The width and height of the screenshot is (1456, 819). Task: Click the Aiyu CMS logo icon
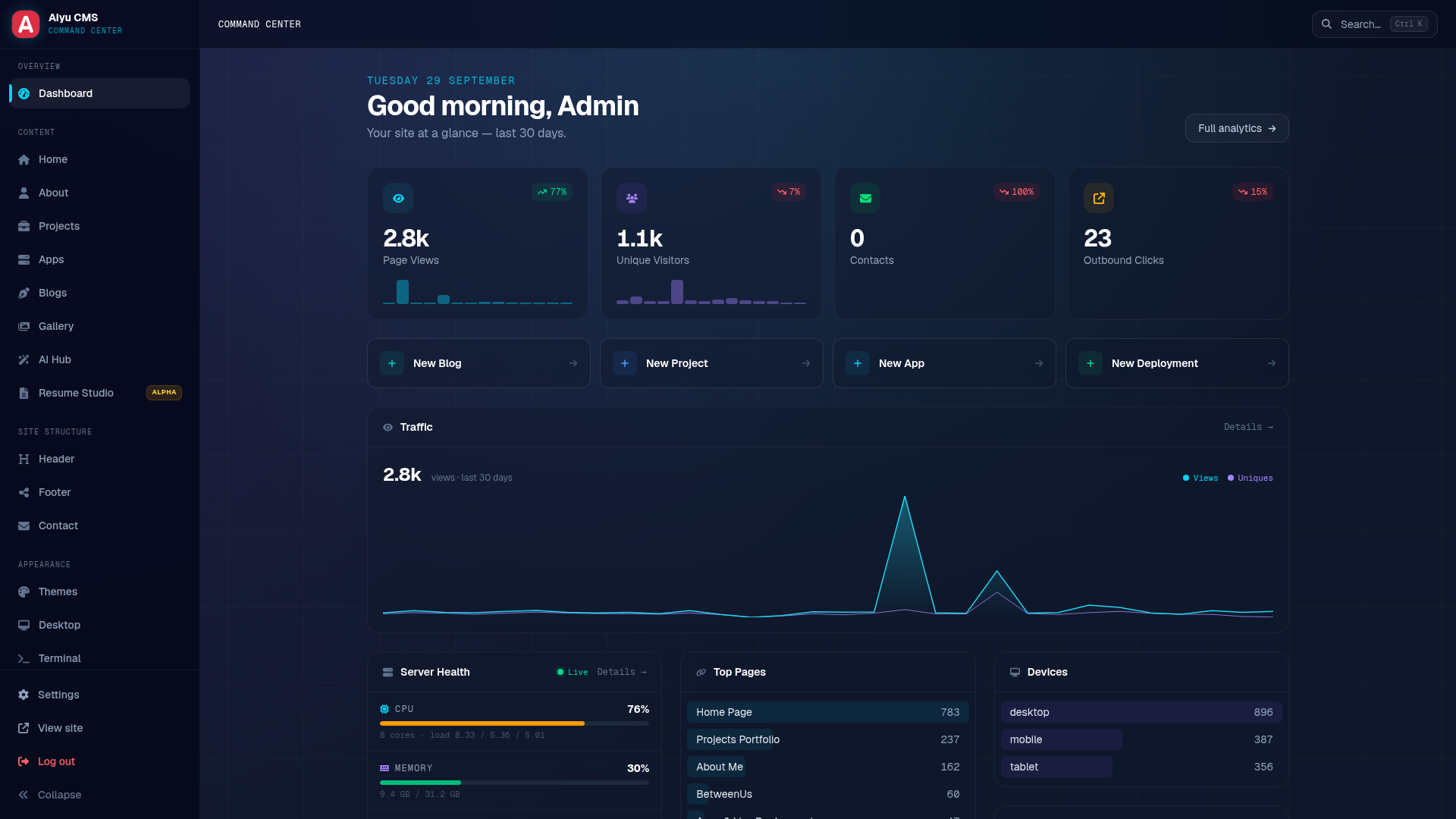[x=26, y=24]
